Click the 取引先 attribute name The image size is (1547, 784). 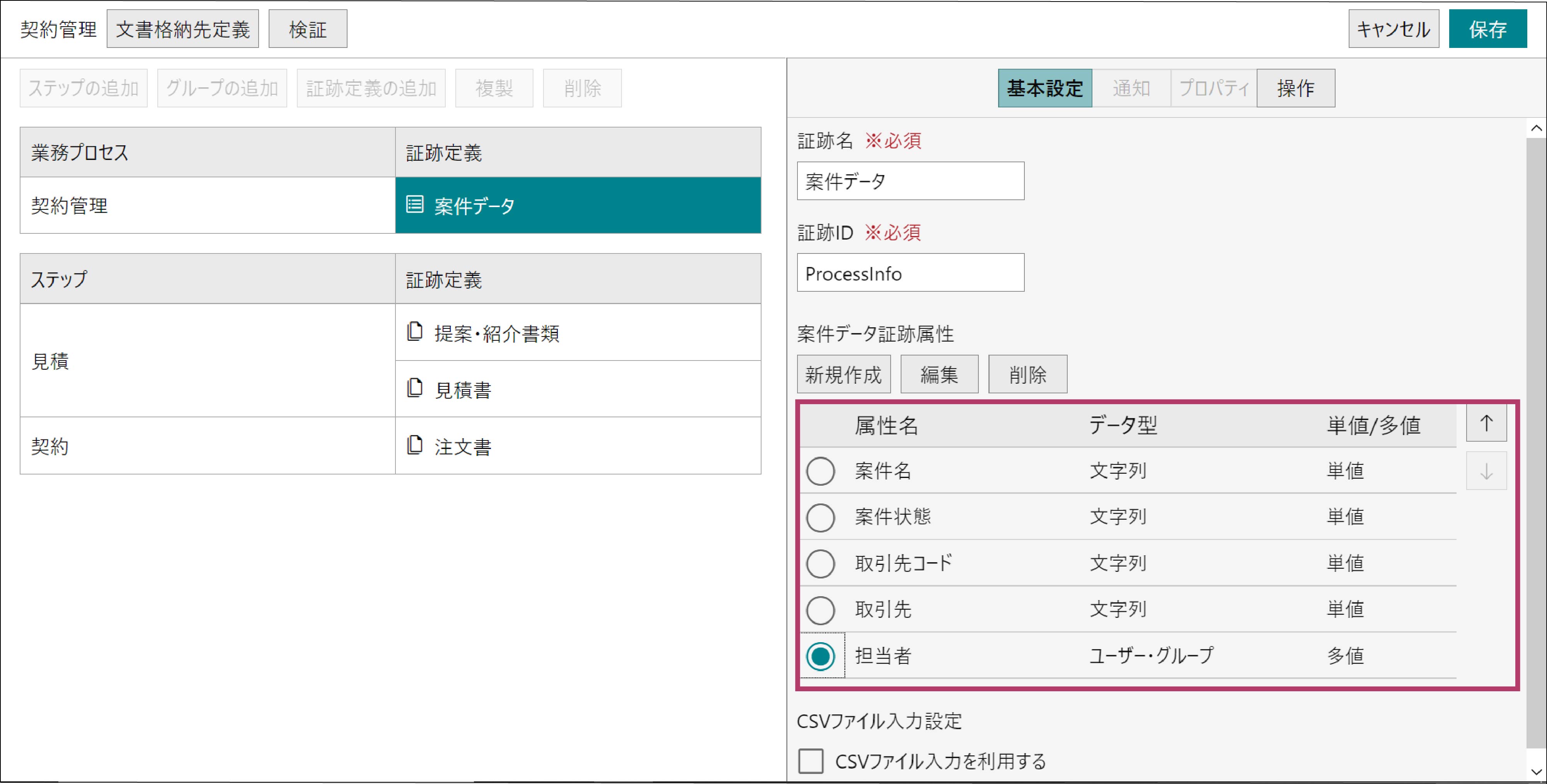[x=883, y=609]
